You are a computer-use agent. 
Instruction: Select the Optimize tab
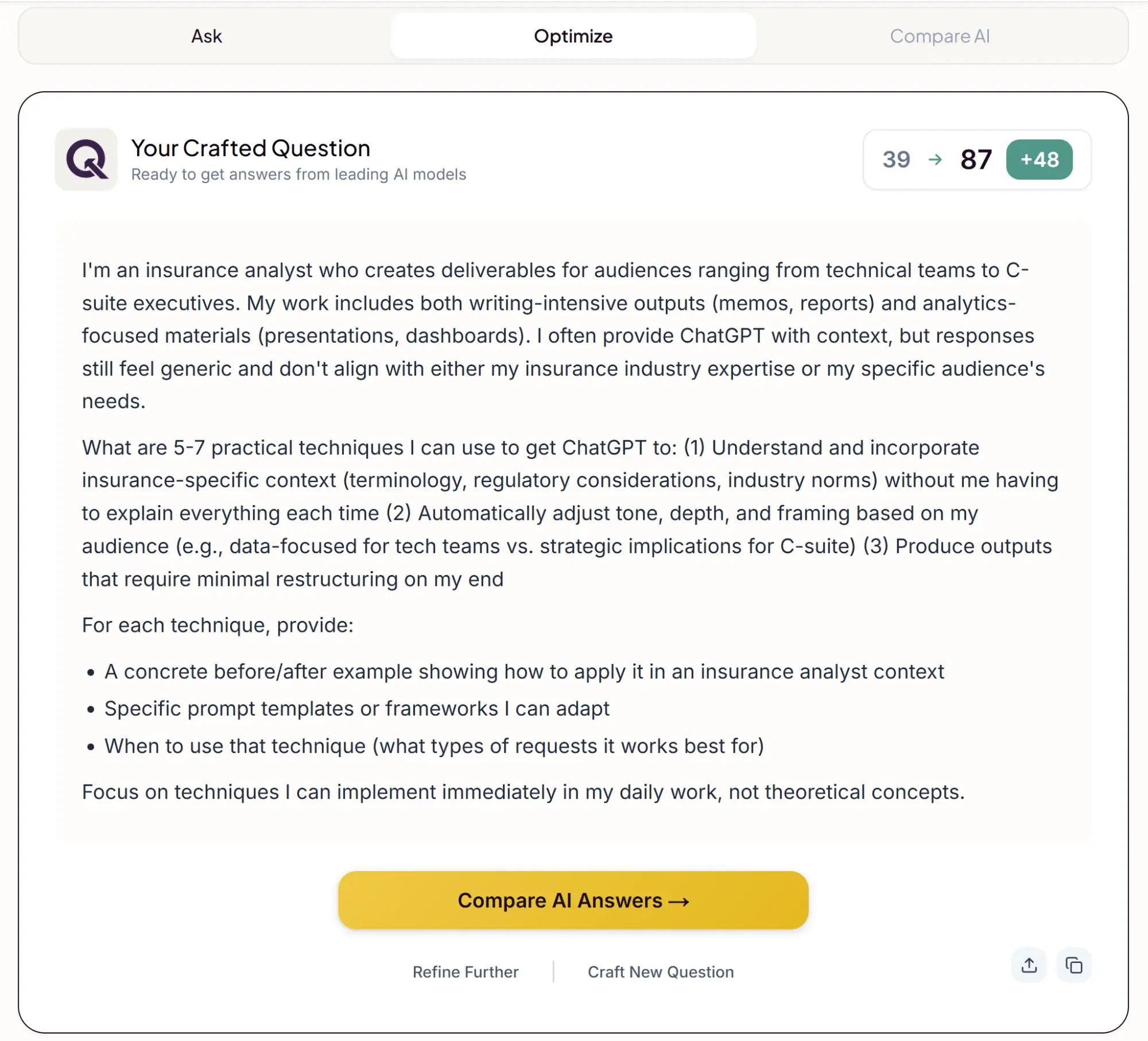[x=573, y=36]
